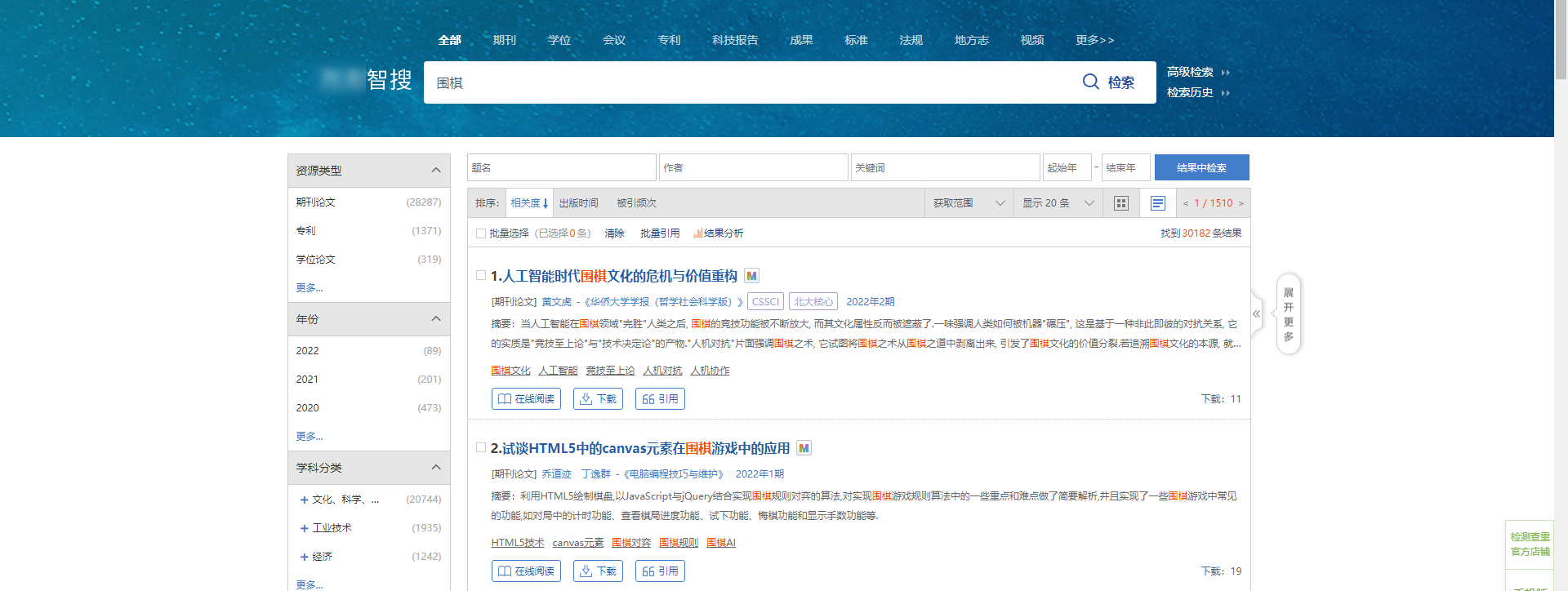Click the M badge on result 2
1568x591 pixels.
click(x=804, y=448)
